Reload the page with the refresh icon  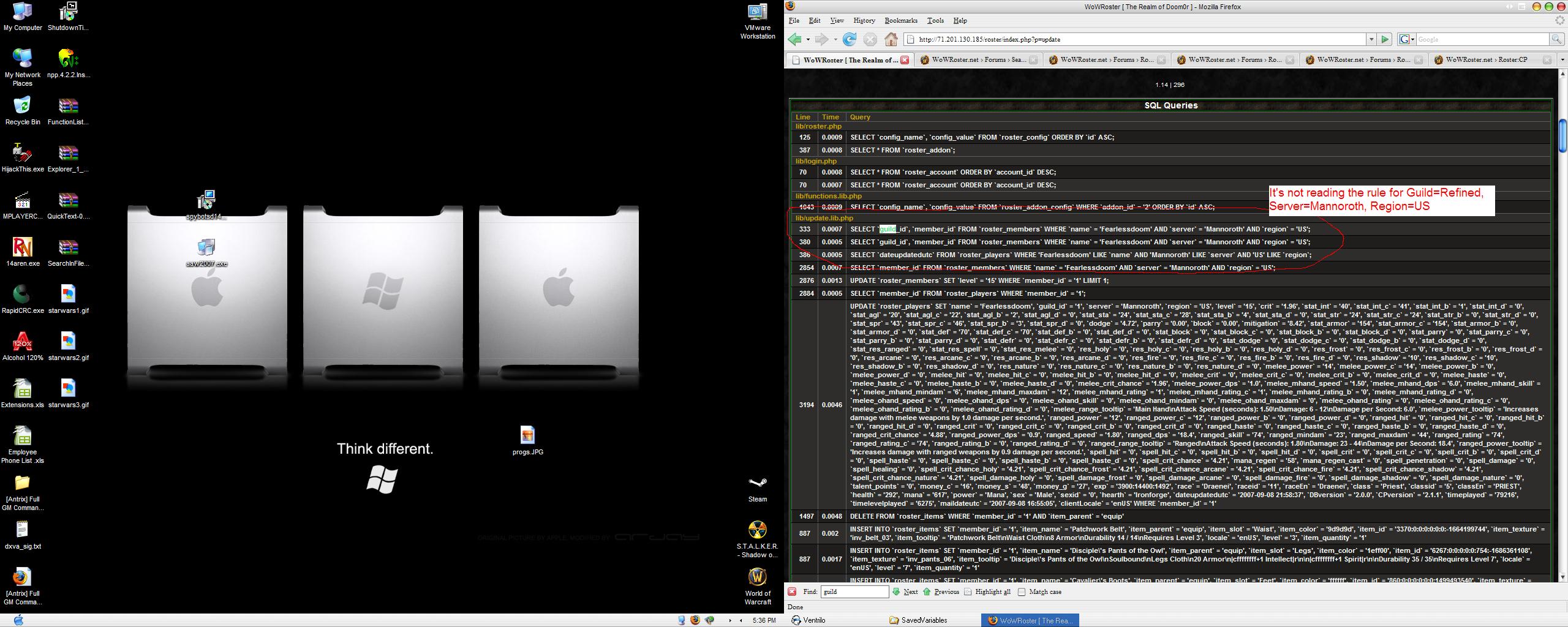[849, 39]
